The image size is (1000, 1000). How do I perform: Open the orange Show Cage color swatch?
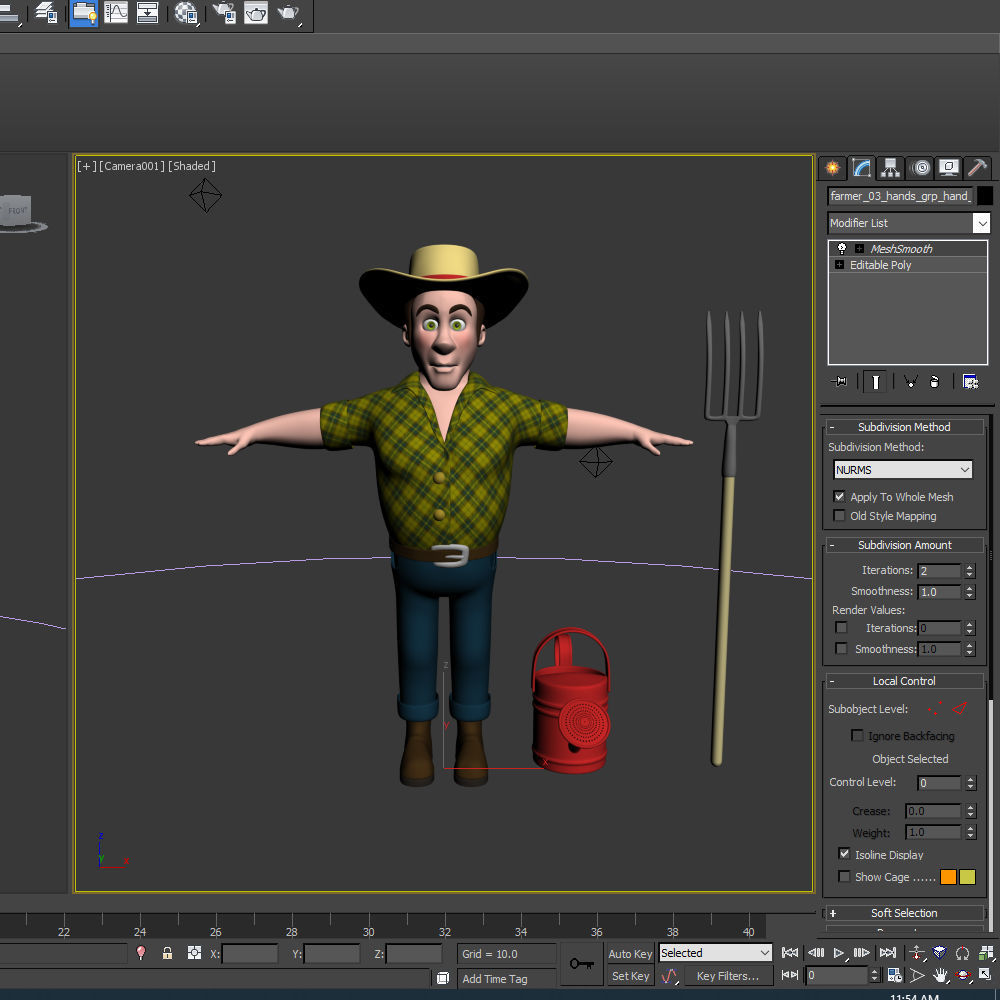[948, 877]
